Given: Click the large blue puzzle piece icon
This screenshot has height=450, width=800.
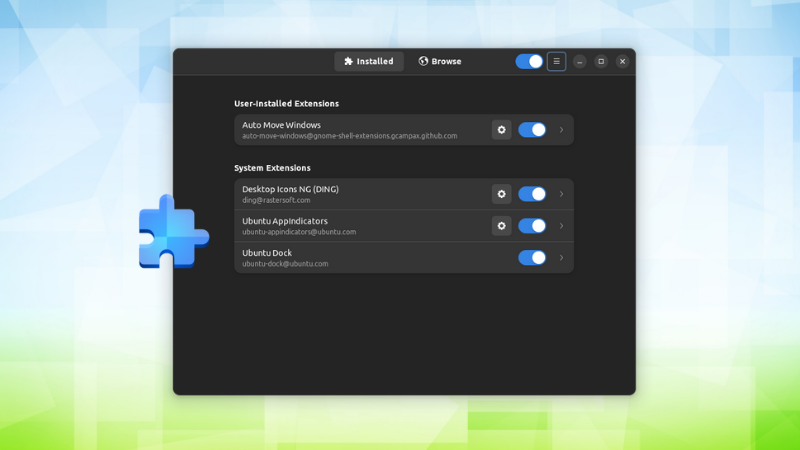Looking at the screenshot, I should point(173,232).
